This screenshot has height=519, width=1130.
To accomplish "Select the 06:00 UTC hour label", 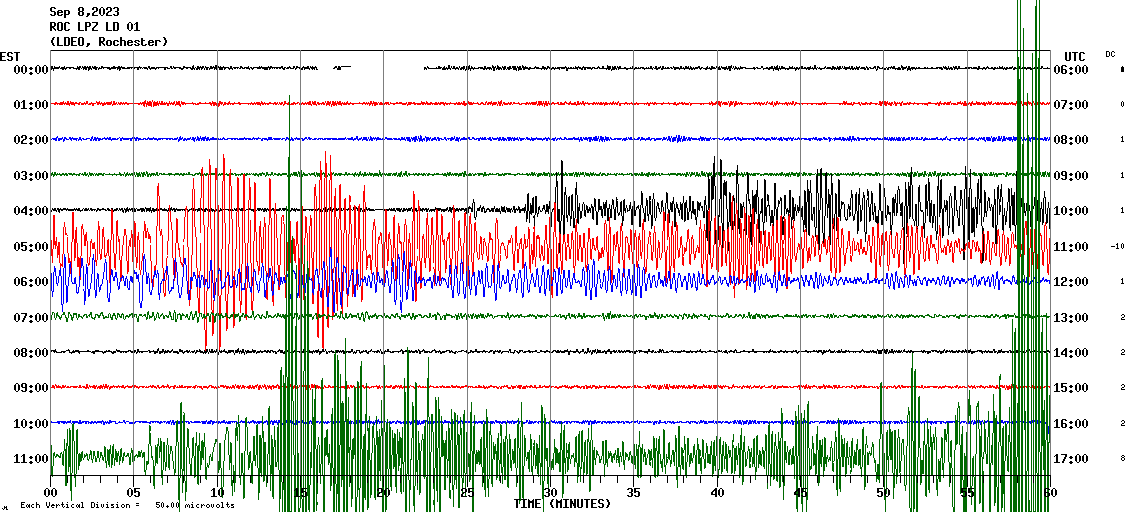I will pyautogui.click(x=1071, y=70).
